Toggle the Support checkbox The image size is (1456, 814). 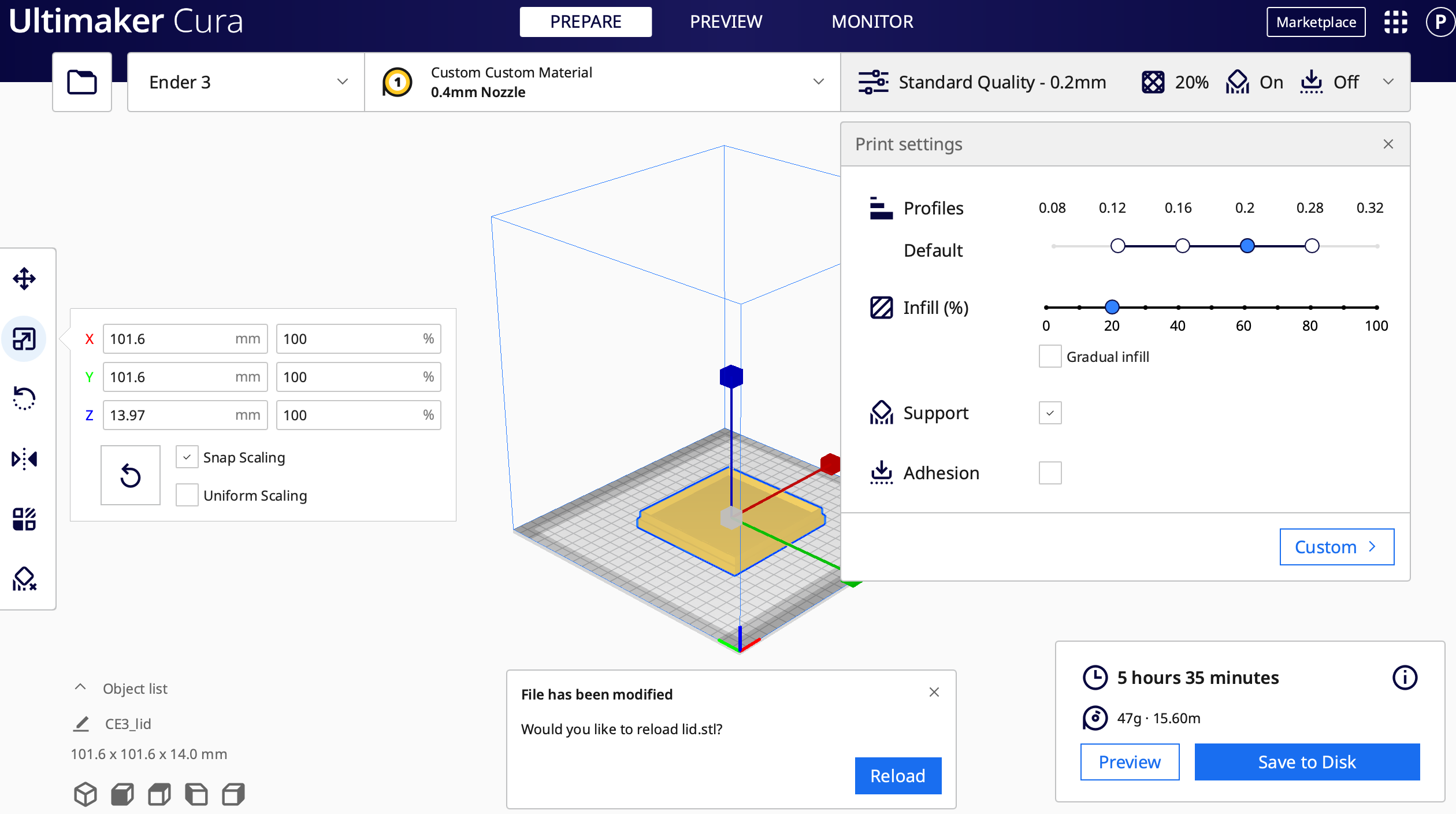1050,413
